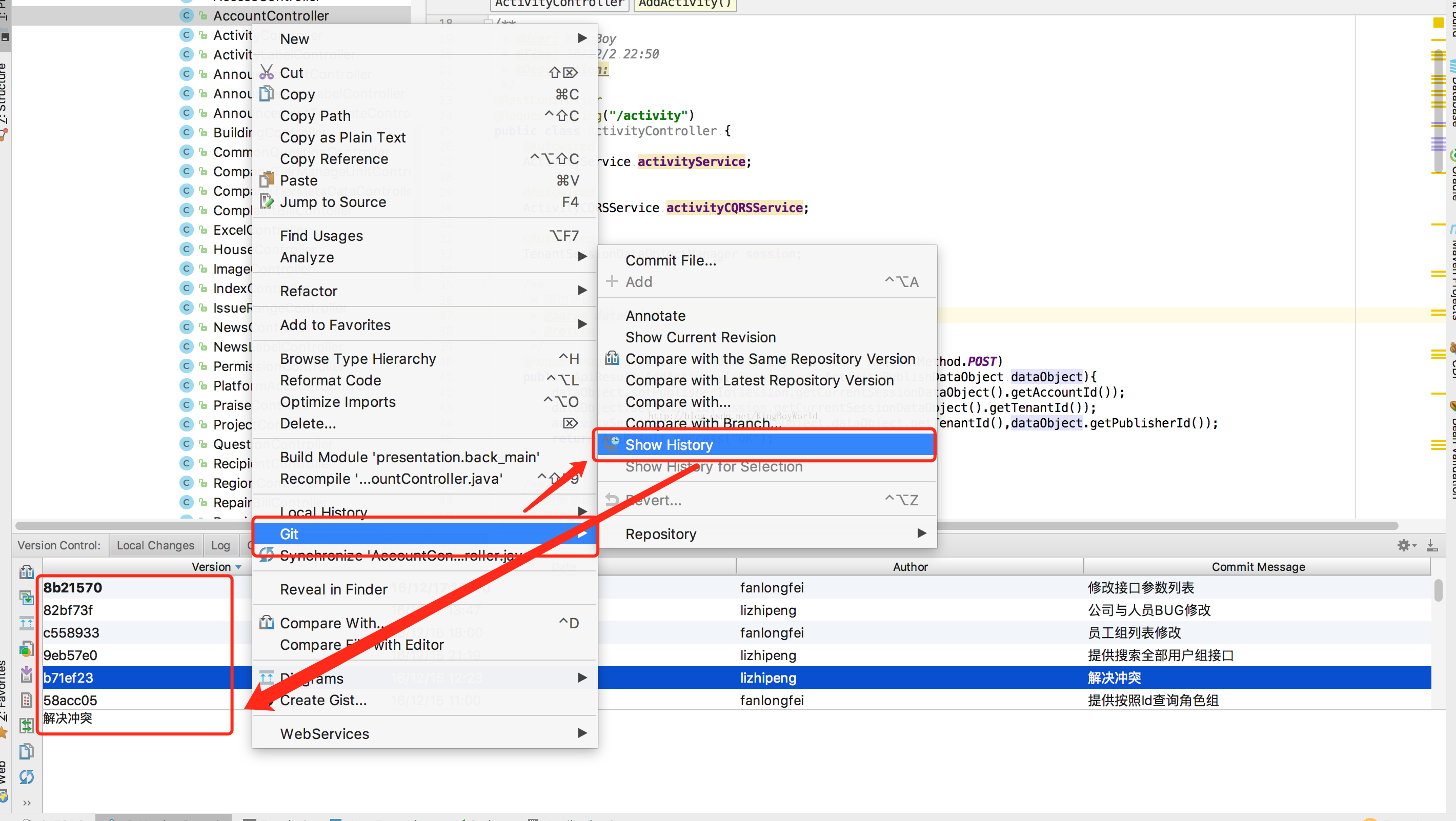This screenshot has height=821, width=1456.
Task: Select Show History in Git submenu
Action: [669, 445]
